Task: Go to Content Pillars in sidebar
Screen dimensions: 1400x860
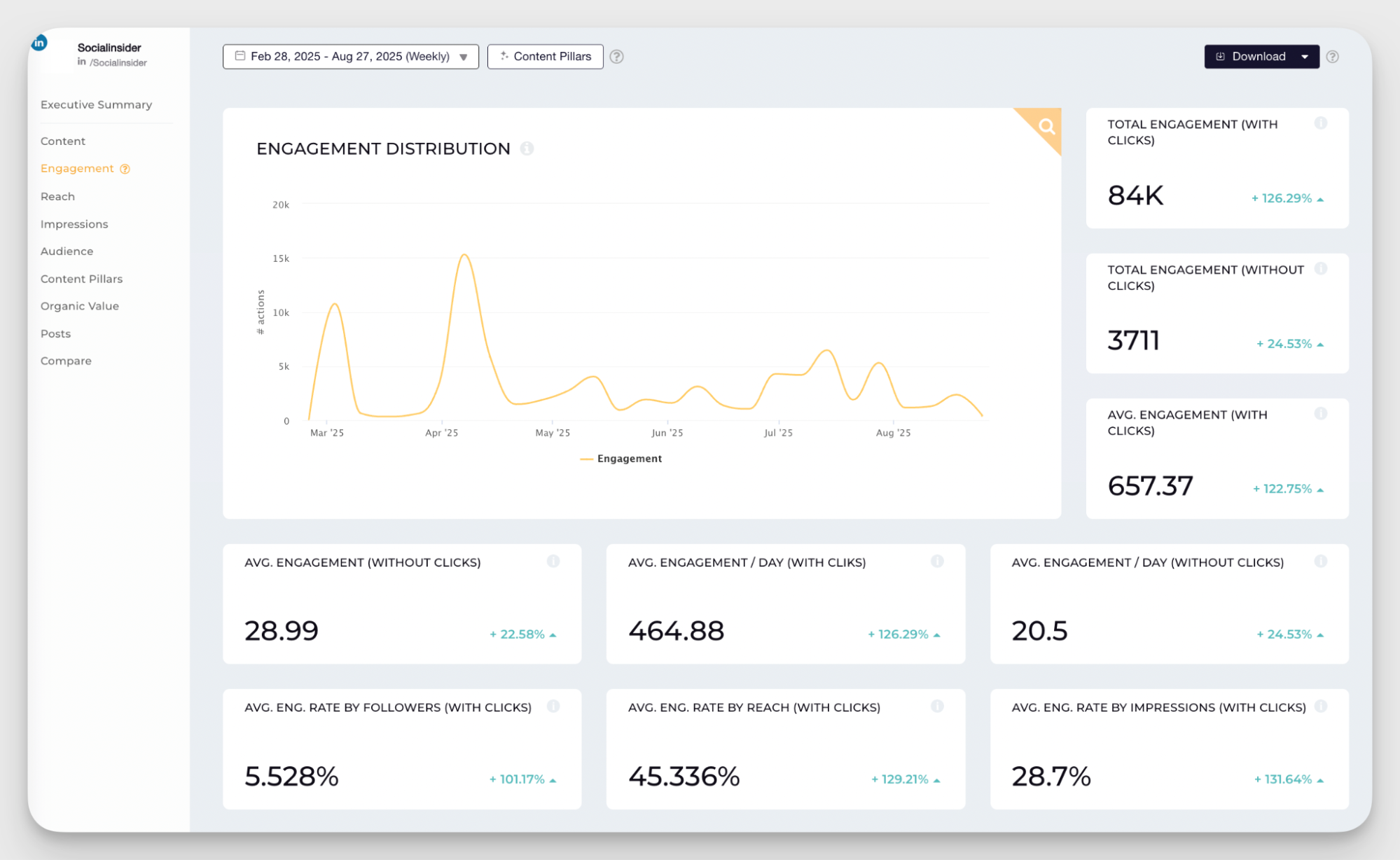Action: (81, 279)
